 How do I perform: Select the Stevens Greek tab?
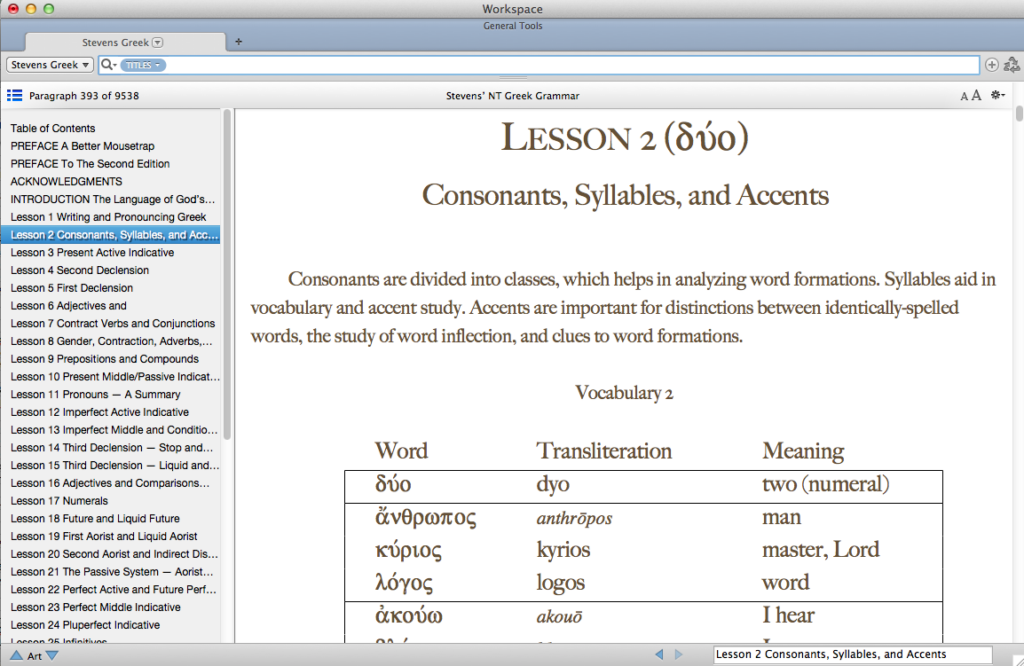click(x=124, y=42)
